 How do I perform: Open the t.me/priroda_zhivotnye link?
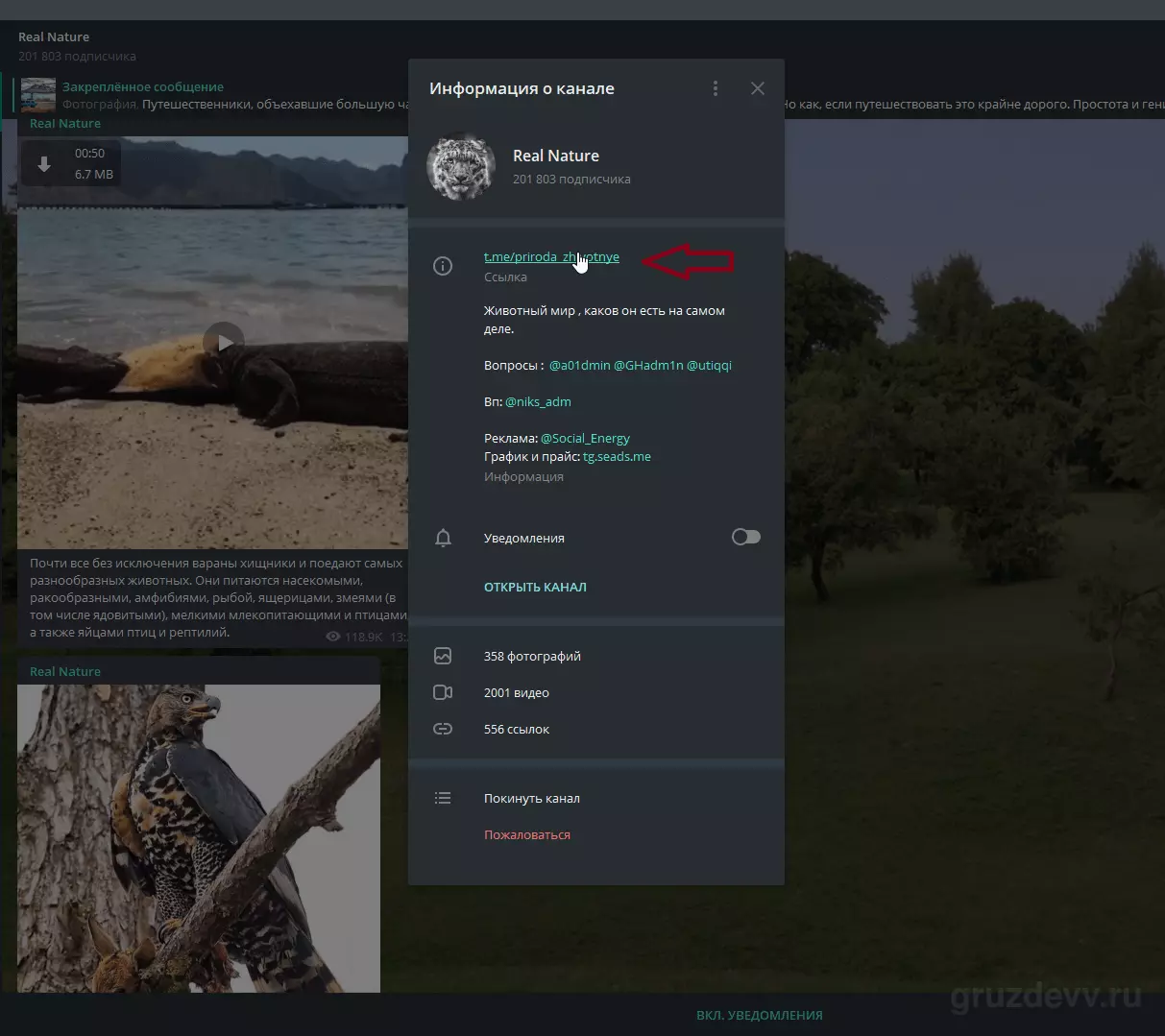[551, 257]
